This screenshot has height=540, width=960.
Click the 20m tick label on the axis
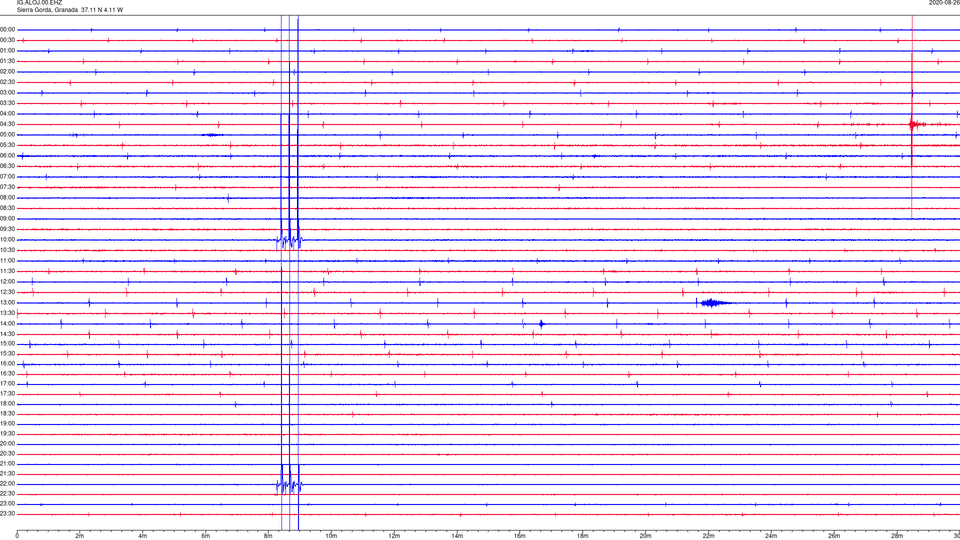645,536
